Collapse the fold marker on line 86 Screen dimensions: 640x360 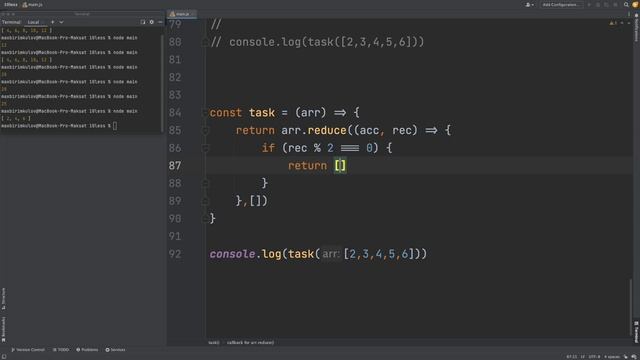point(205,148)
